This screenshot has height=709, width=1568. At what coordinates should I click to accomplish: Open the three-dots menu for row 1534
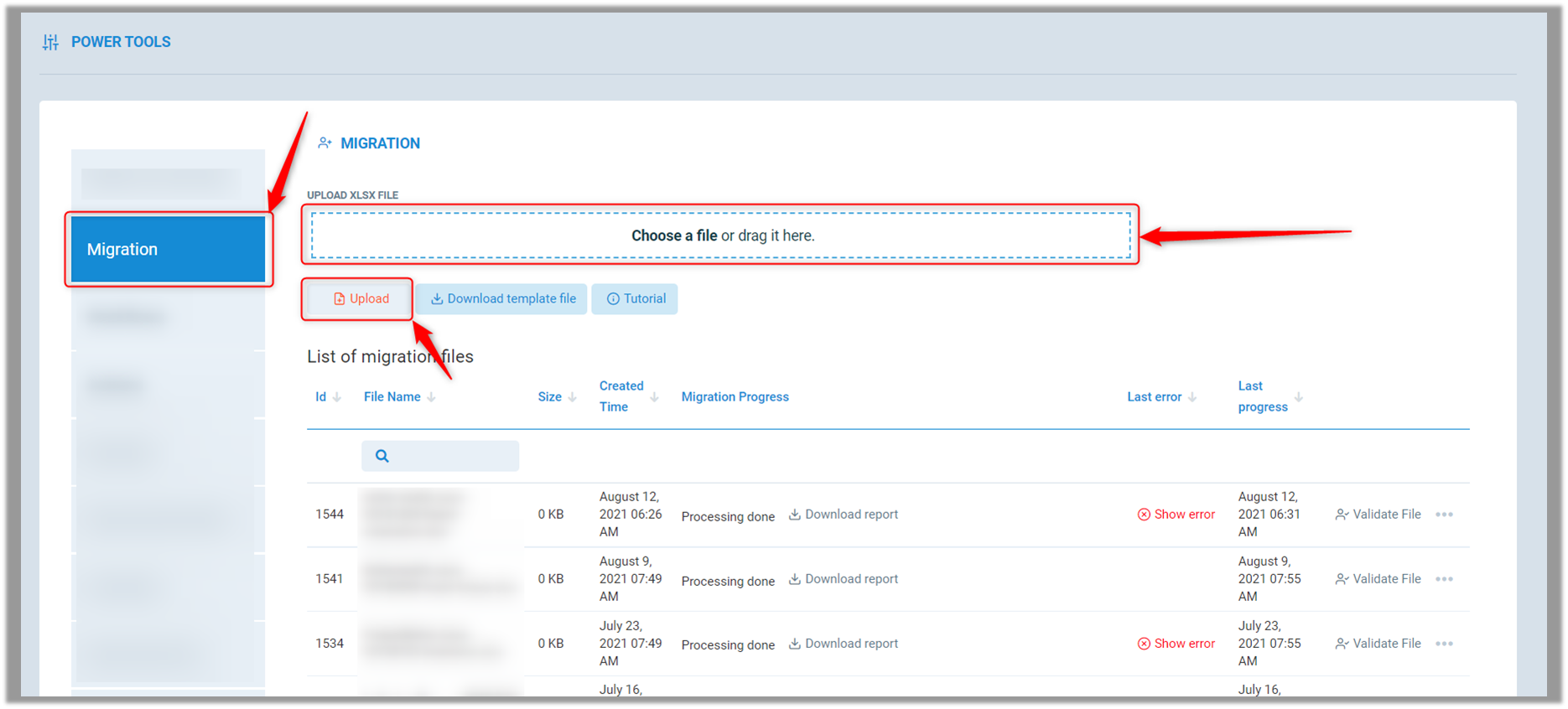point(1444,644)
